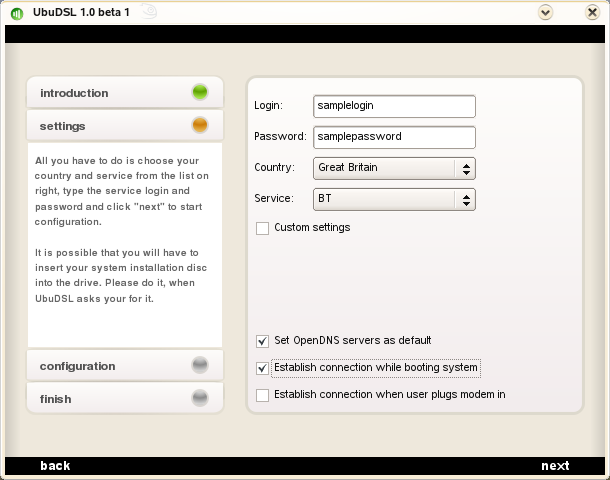610x480 pixels.
Task: Click the 'It is possible that you' paragraph
Action: pos(121,275)
